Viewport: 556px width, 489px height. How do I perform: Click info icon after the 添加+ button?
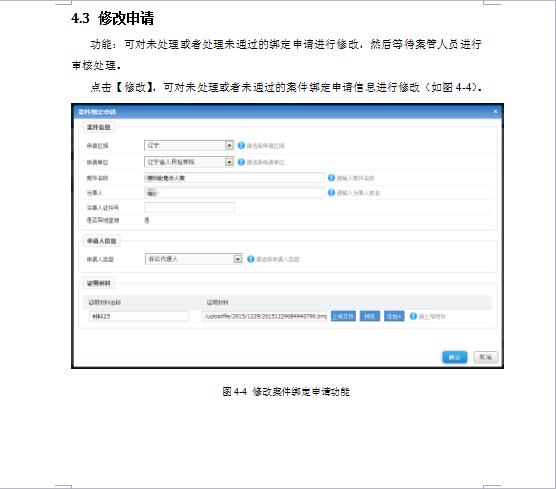pyautogui.click(x=413, y=316)
